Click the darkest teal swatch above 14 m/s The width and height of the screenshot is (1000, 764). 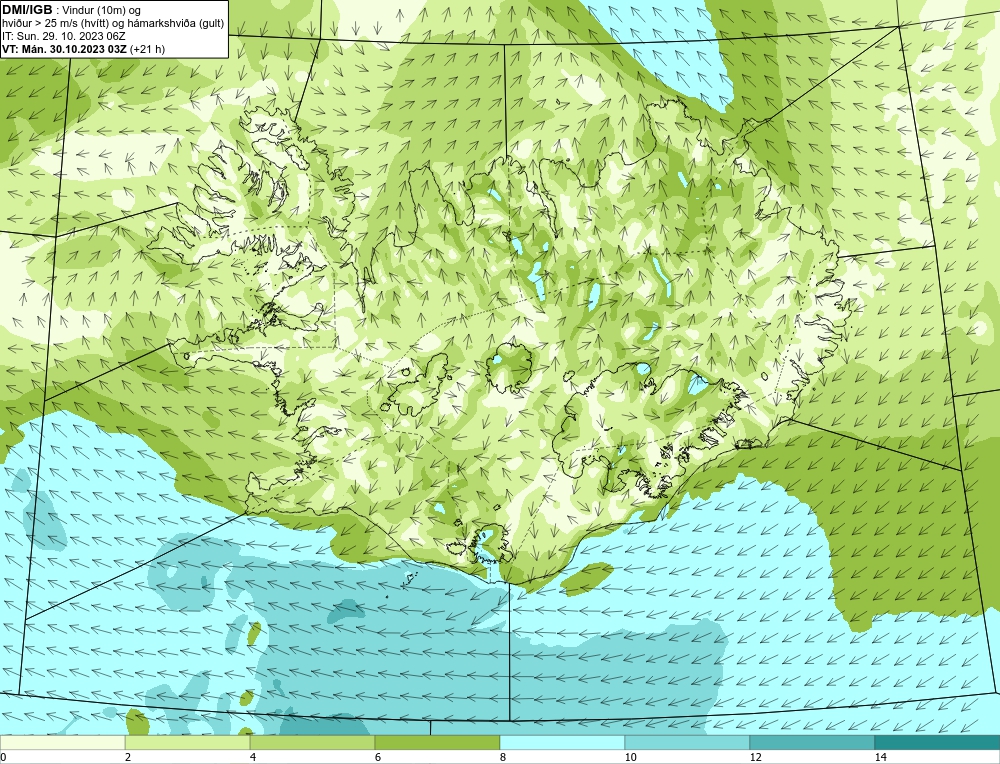tap(938, 742)
